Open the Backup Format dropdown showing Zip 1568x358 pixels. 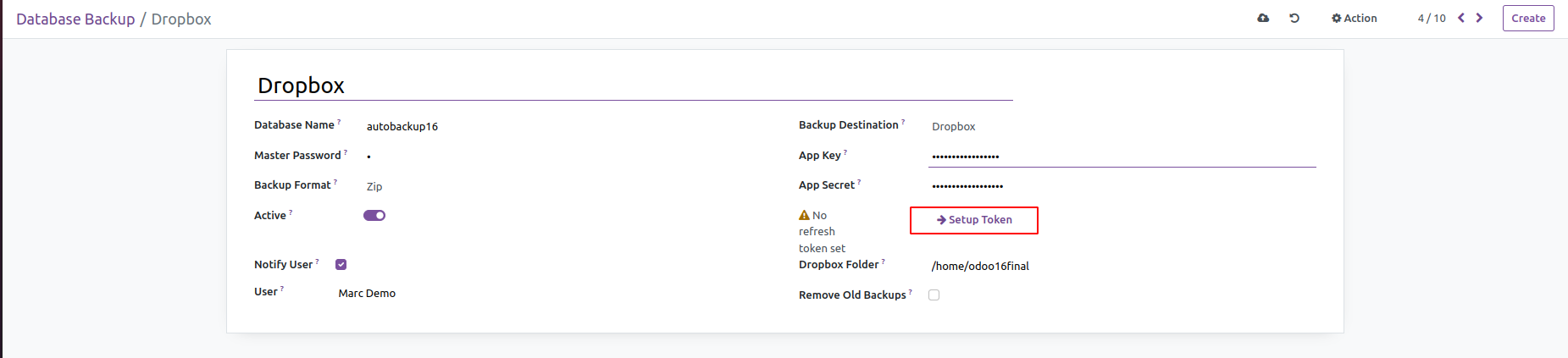(374, 186)
